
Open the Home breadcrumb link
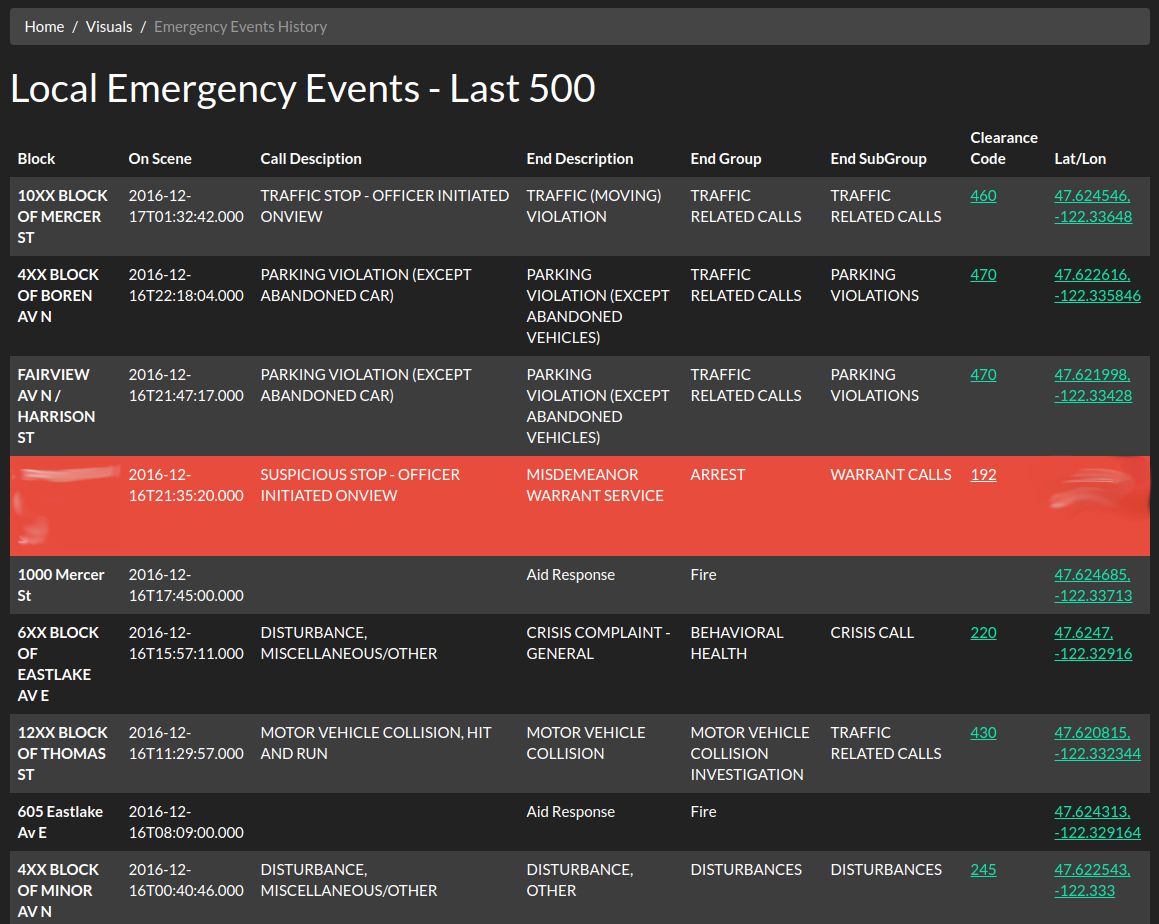(44, 27)
